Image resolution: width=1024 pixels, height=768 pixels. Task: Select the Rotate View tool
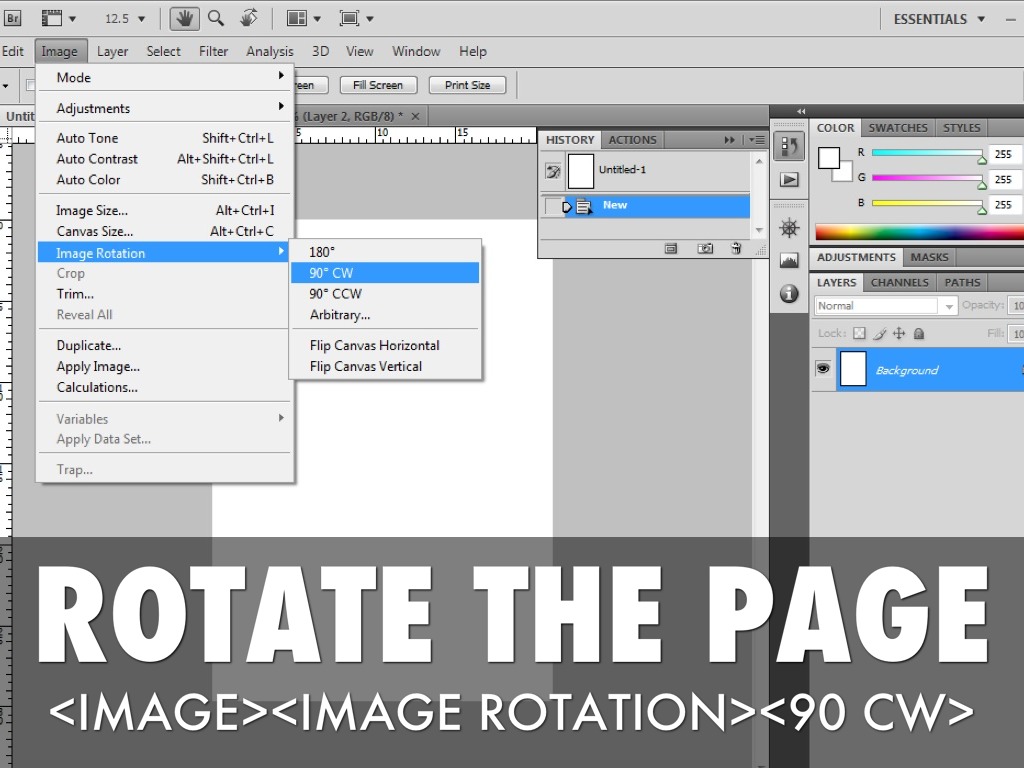click(x=249, y=18)
